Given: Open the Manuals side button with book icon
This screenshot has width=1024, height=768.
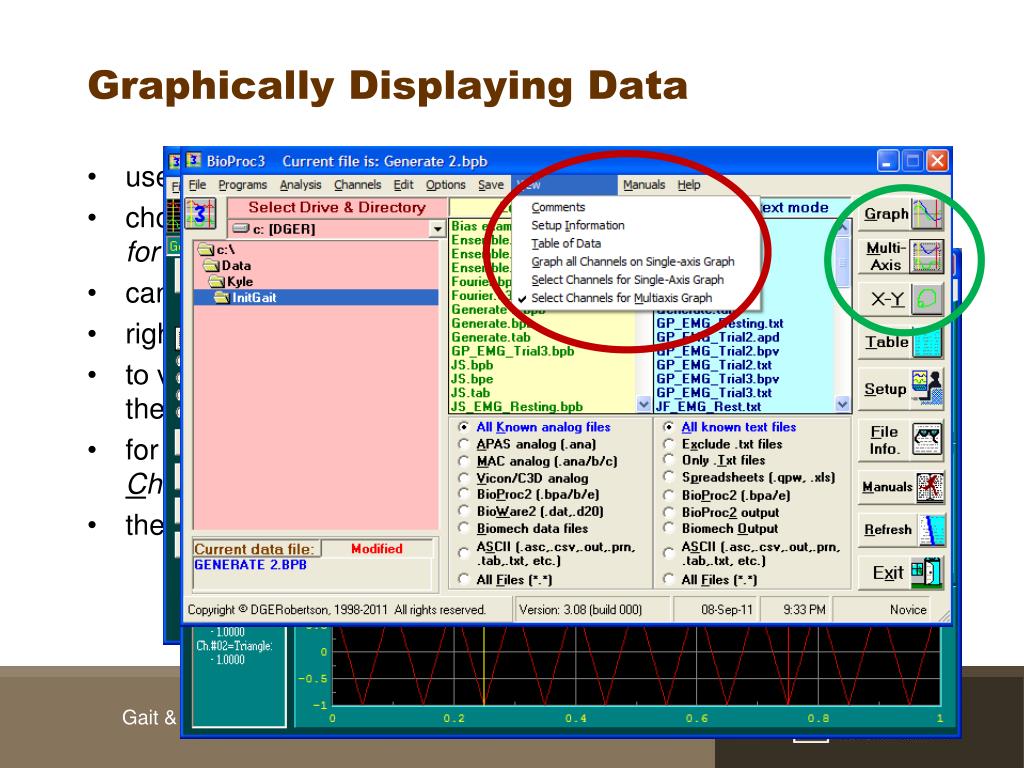Looking at the screenshot, I should pyautogui.click(x=901, y=487).
